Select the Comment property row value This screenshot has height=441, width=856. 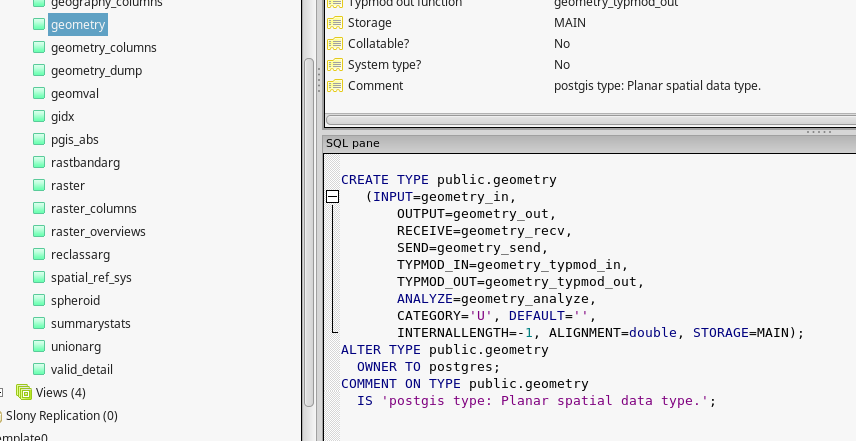click(x=657, y=86)
